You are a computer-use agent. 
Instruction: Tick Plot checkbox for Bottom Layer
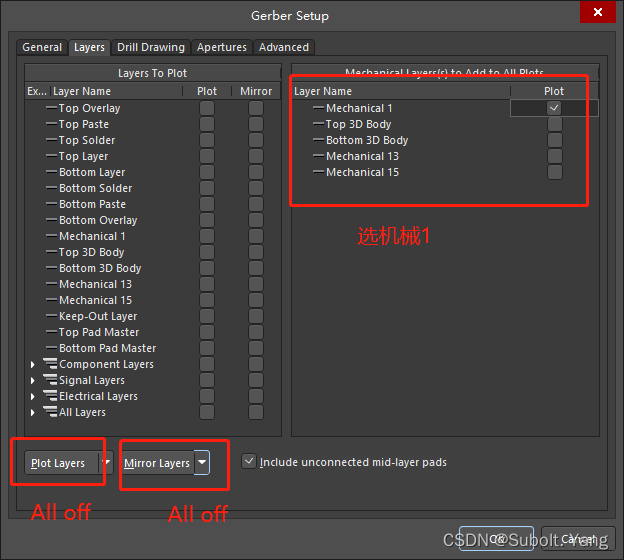(207, 172)
